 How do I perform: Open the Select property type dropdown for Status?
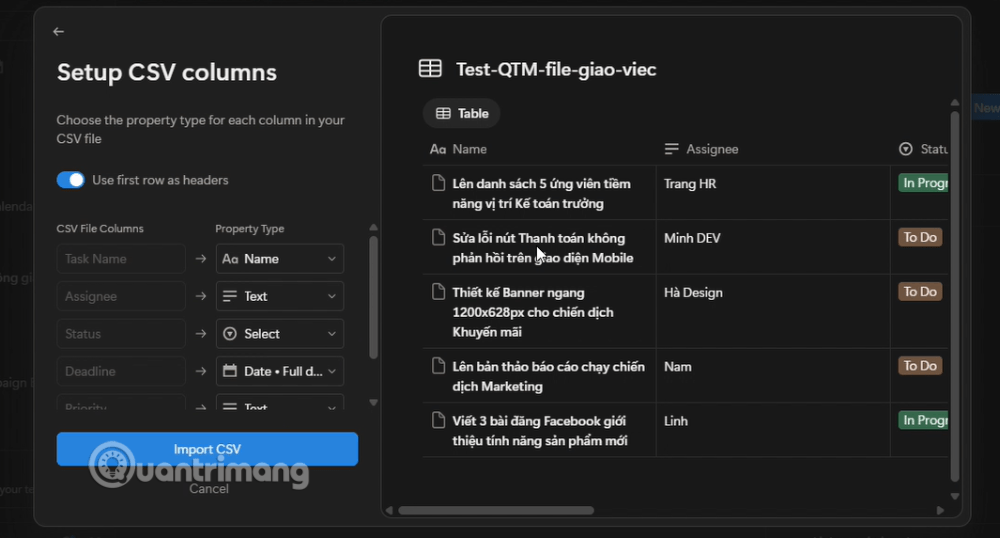coord(280,333)
